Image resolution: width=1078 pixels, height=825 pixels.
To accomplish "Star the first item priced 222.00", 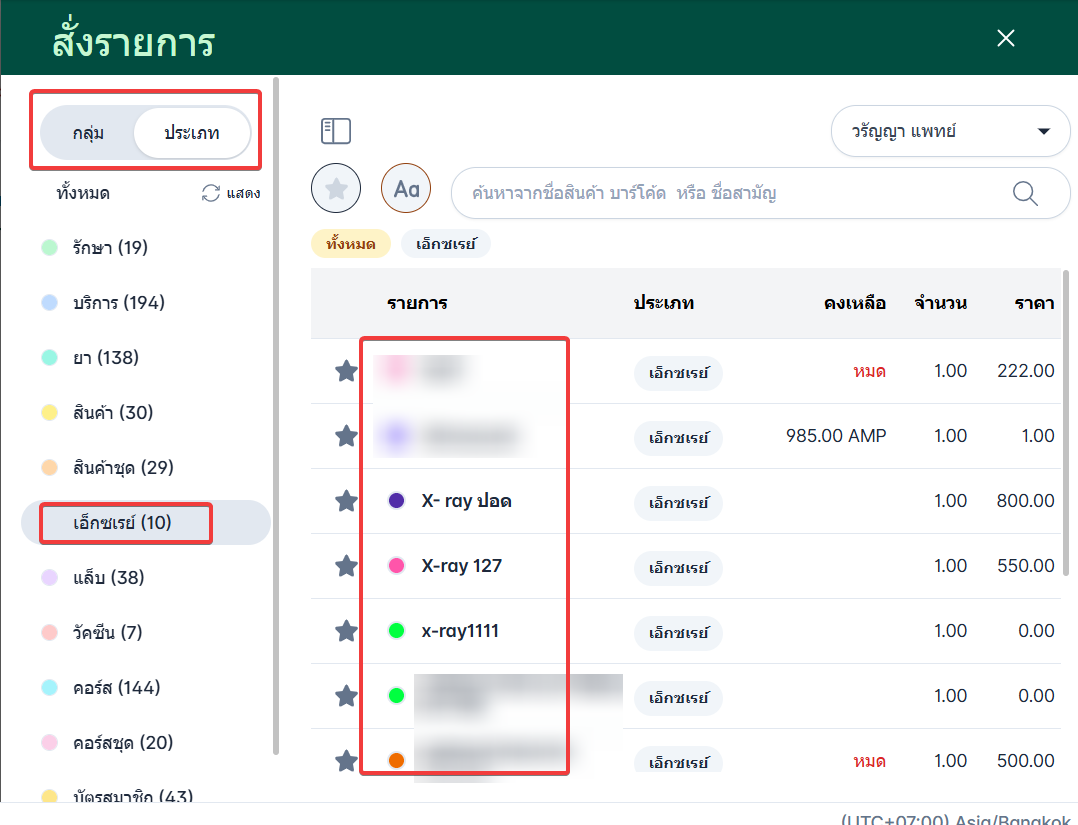I will (x=346, y=371).
